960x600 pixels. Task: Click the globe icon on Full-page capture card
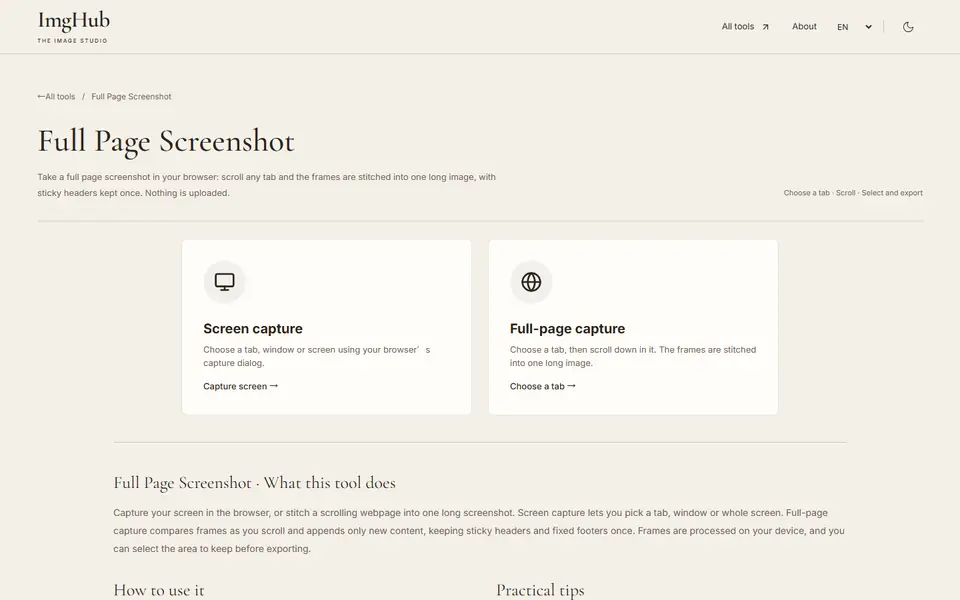[531, 282]
